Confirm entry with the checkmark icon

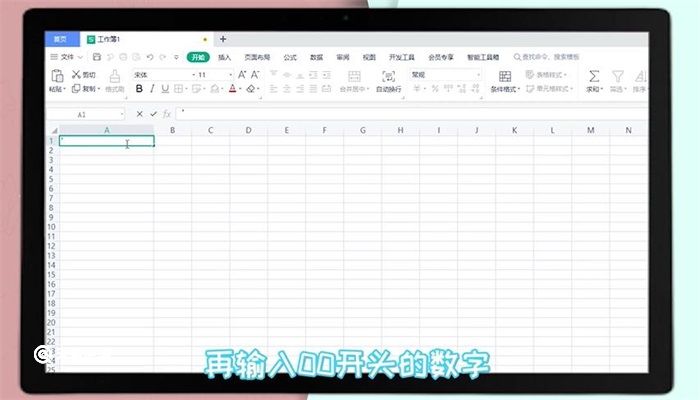pyautogui.click(x=153, y=114)
